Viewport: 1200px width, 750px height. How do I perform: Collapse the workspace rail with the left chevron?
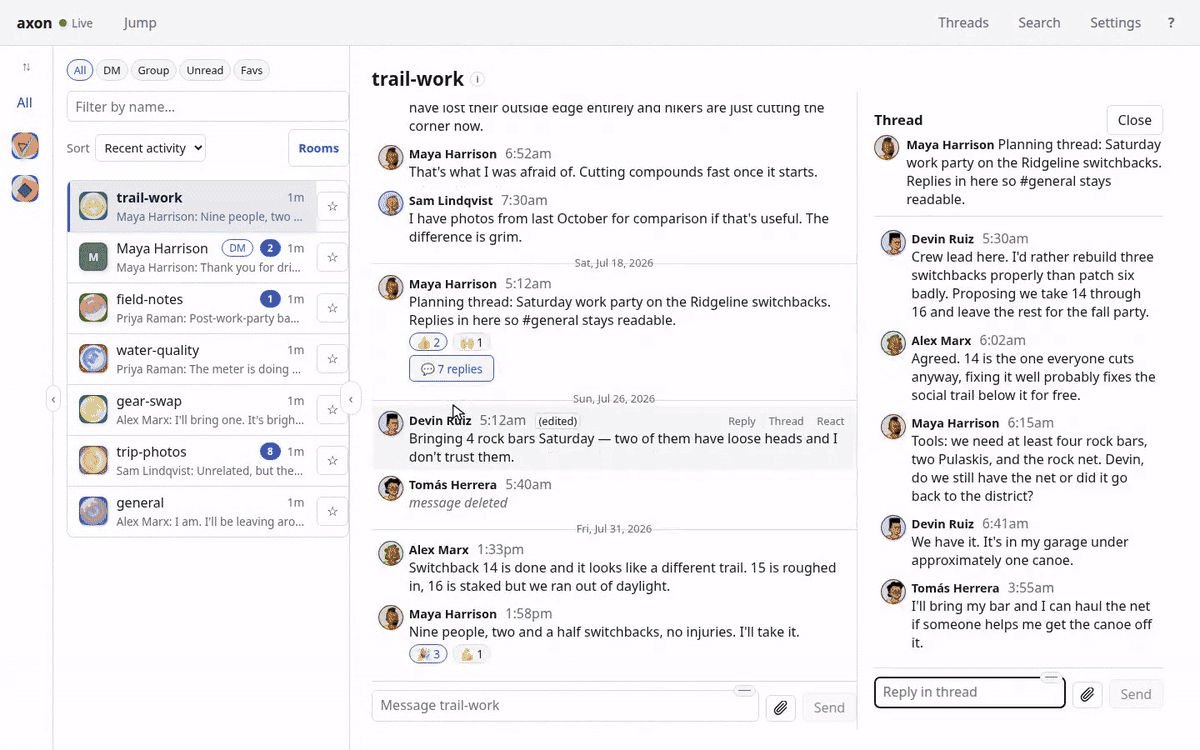53,399
